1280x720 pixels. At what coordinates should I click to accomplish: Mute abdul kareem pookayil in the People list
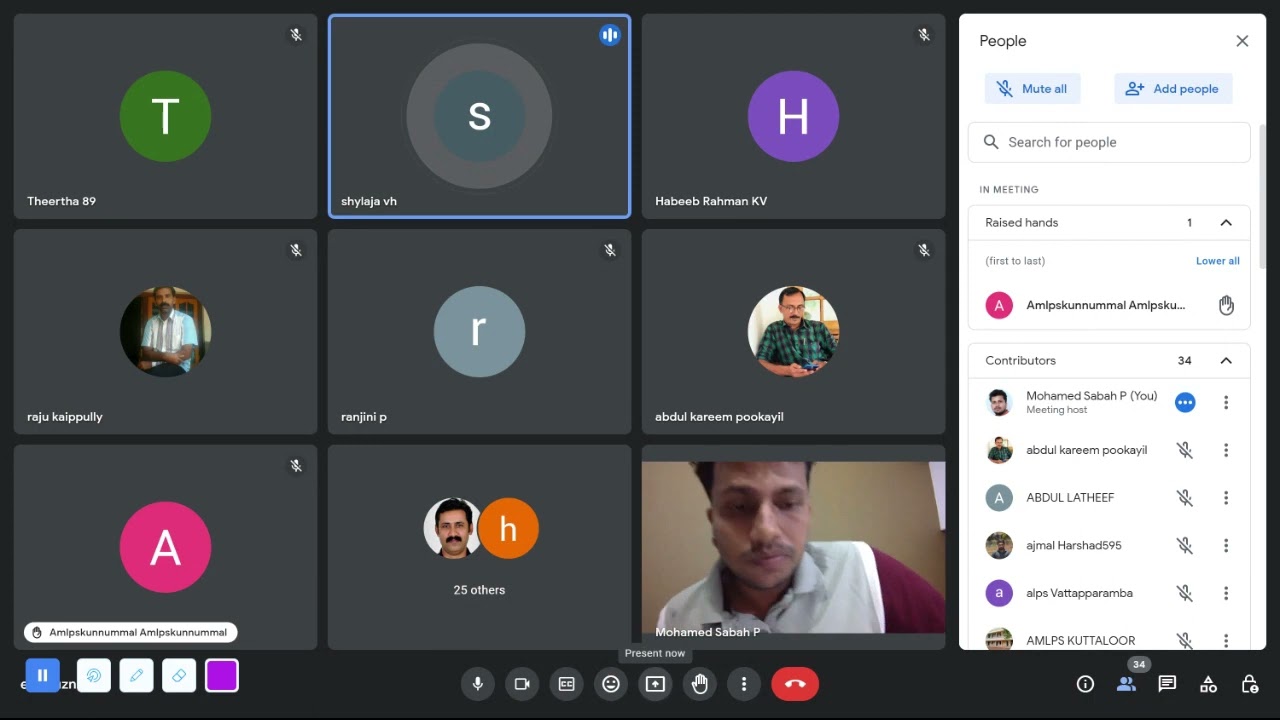[x=1185, y=451]
